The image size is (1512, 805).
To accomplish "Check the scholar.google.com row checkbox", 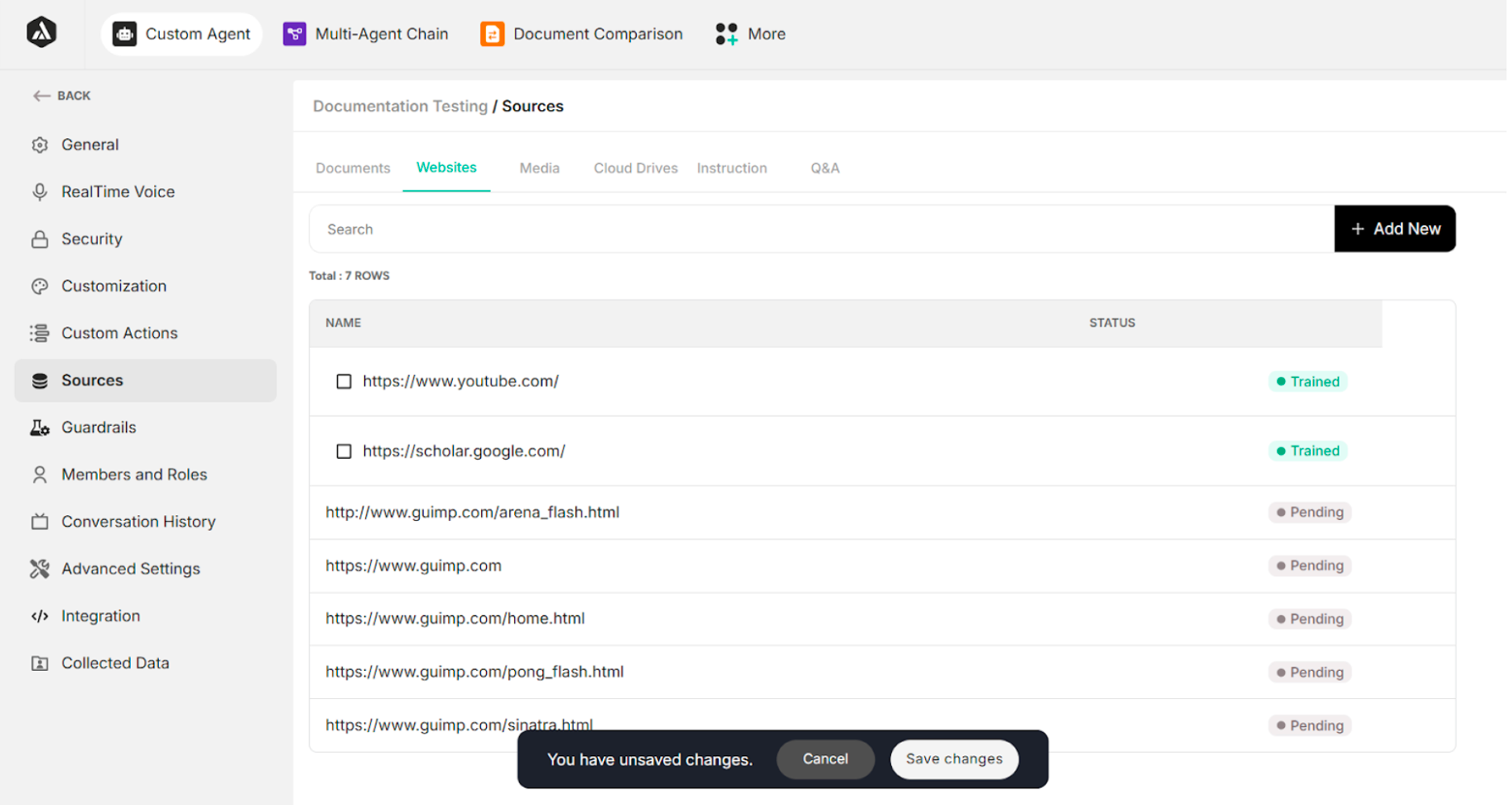I will click(344, 451).
